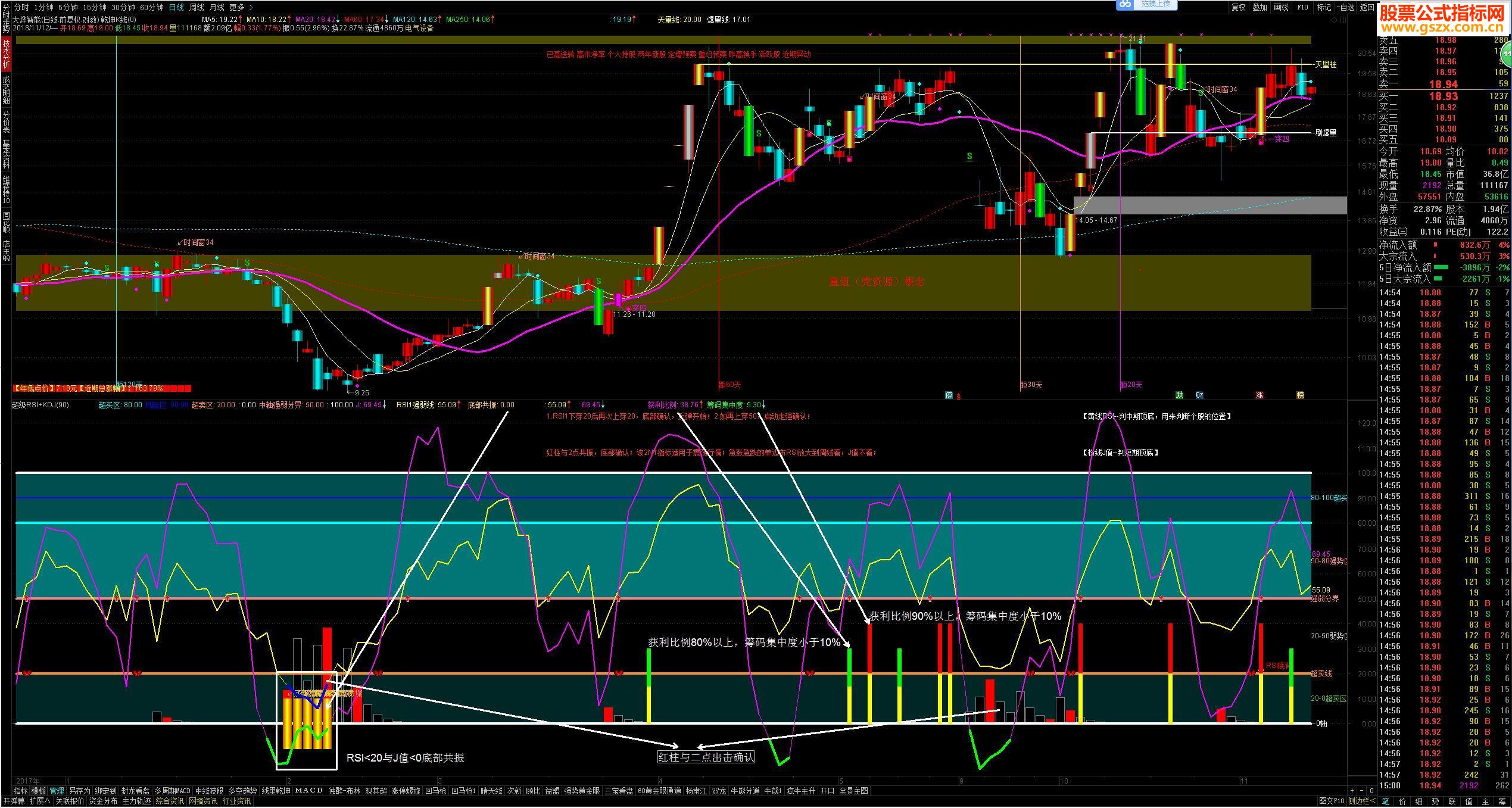This screenshot has width=1512, height=808.
Task: Open the 资金分布 tab
Action: 103,801
